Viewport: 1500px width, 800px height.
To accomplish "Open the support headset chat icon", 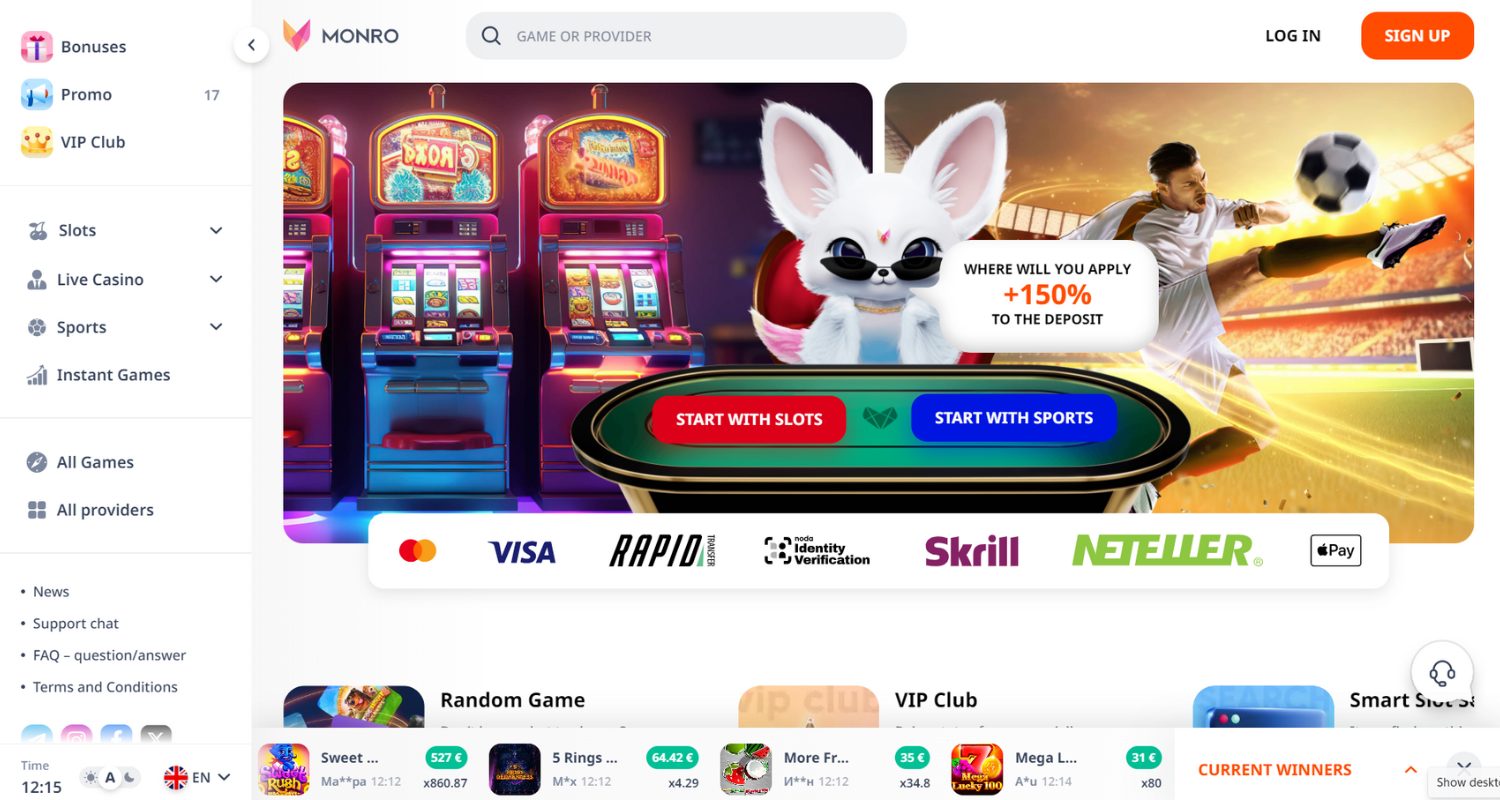I will click(x=1442, y=672).
